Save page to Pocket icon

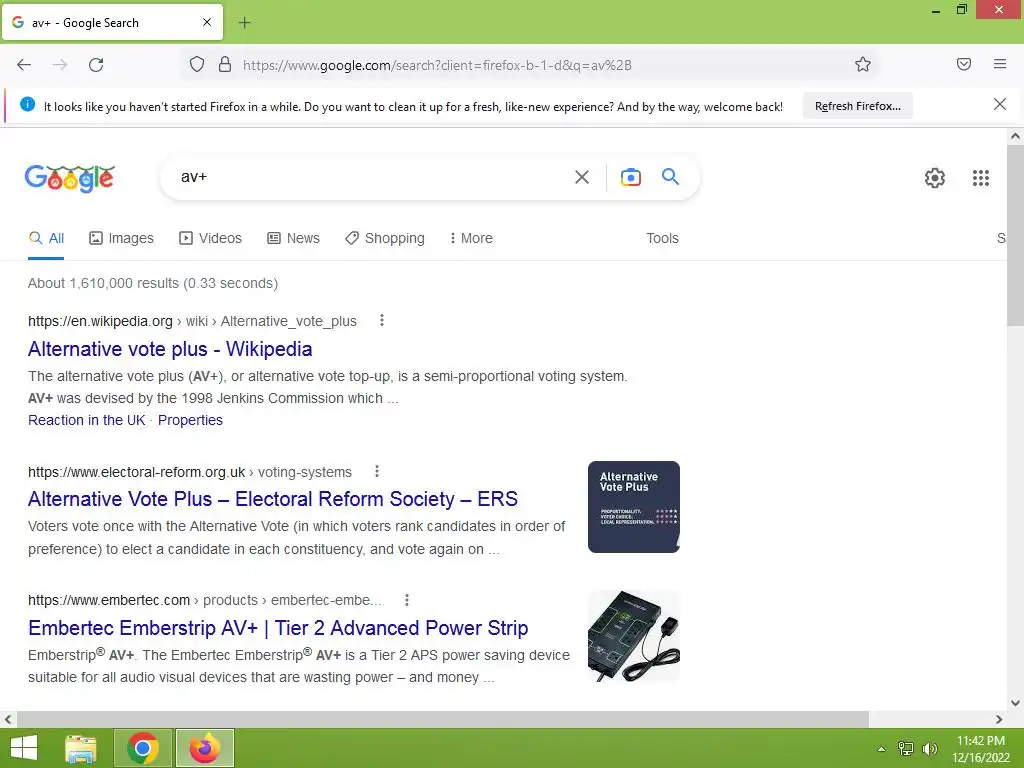coord(964,64)
